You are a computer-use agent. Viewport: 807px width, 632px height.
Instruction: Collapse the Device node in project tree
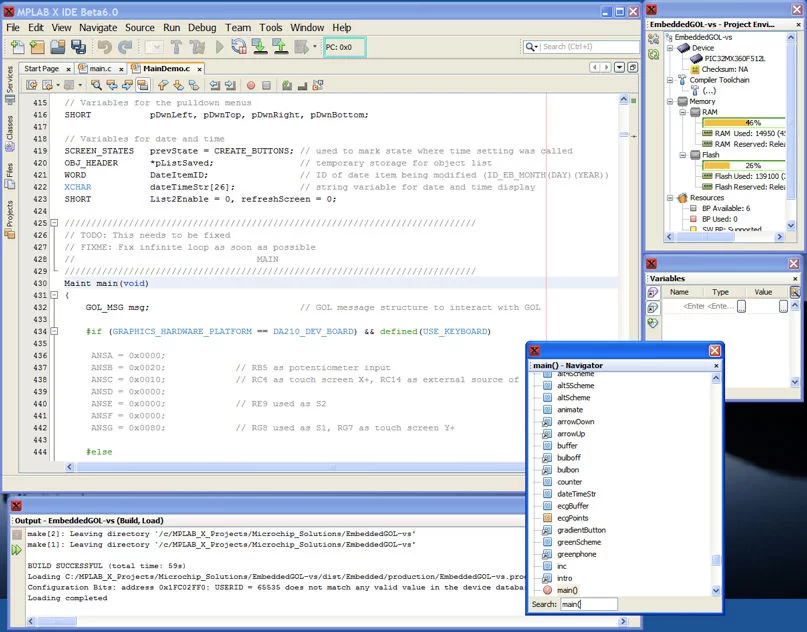[x=670, y=48]
